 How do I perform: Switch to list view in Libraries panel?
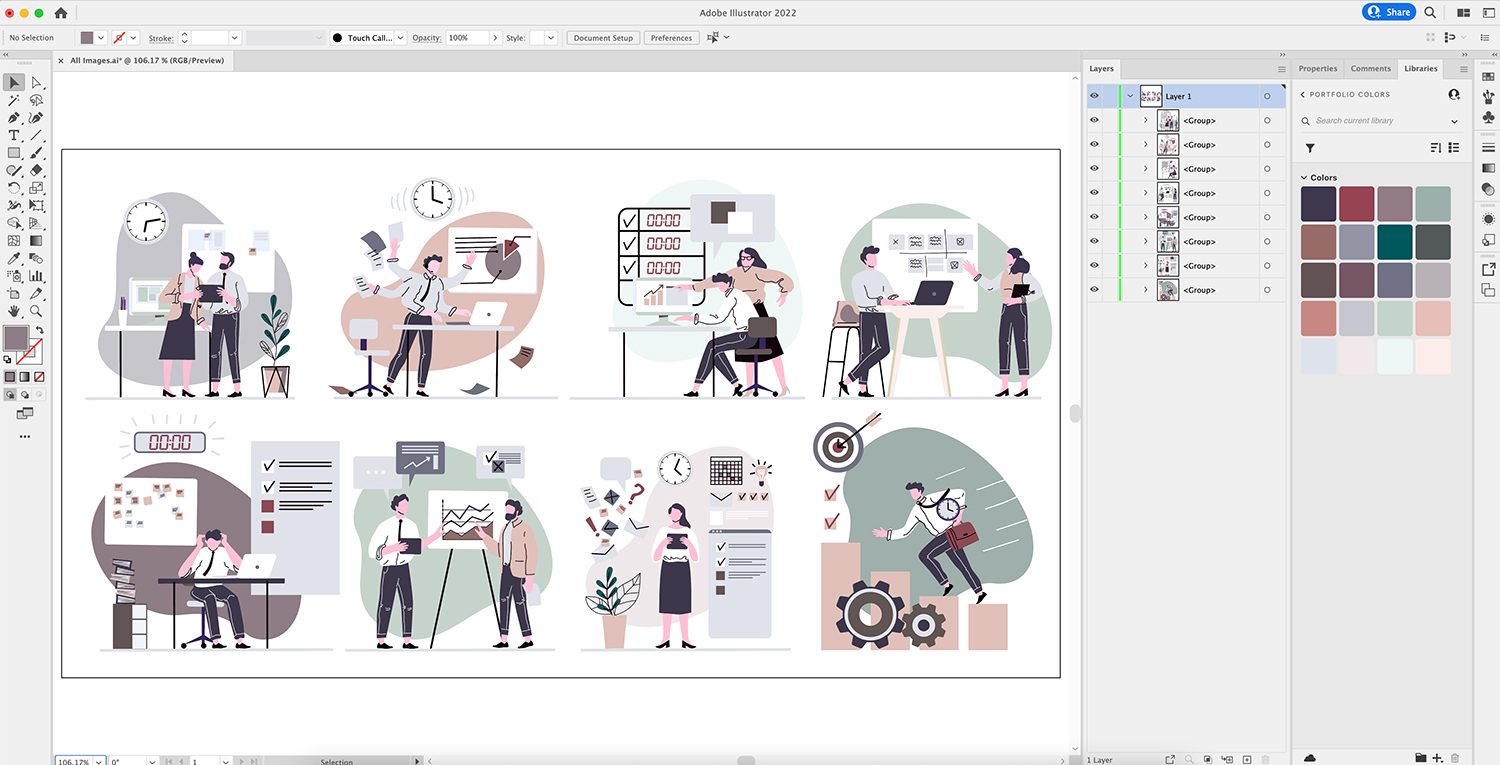click(x=1453, y=148)
